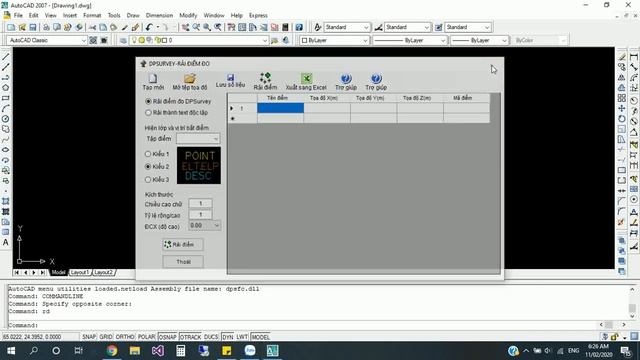Select the Move tool in Modify toolbar
Image resolution: width=640 pixels, height=360 pixels.
(x=621, y=108)
